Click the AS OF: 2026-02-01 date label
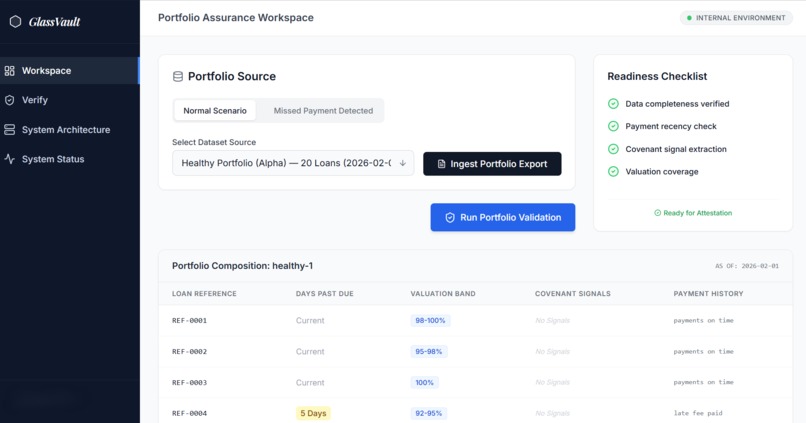This screenshot has height=423, width=806. (x=747, y=266)
